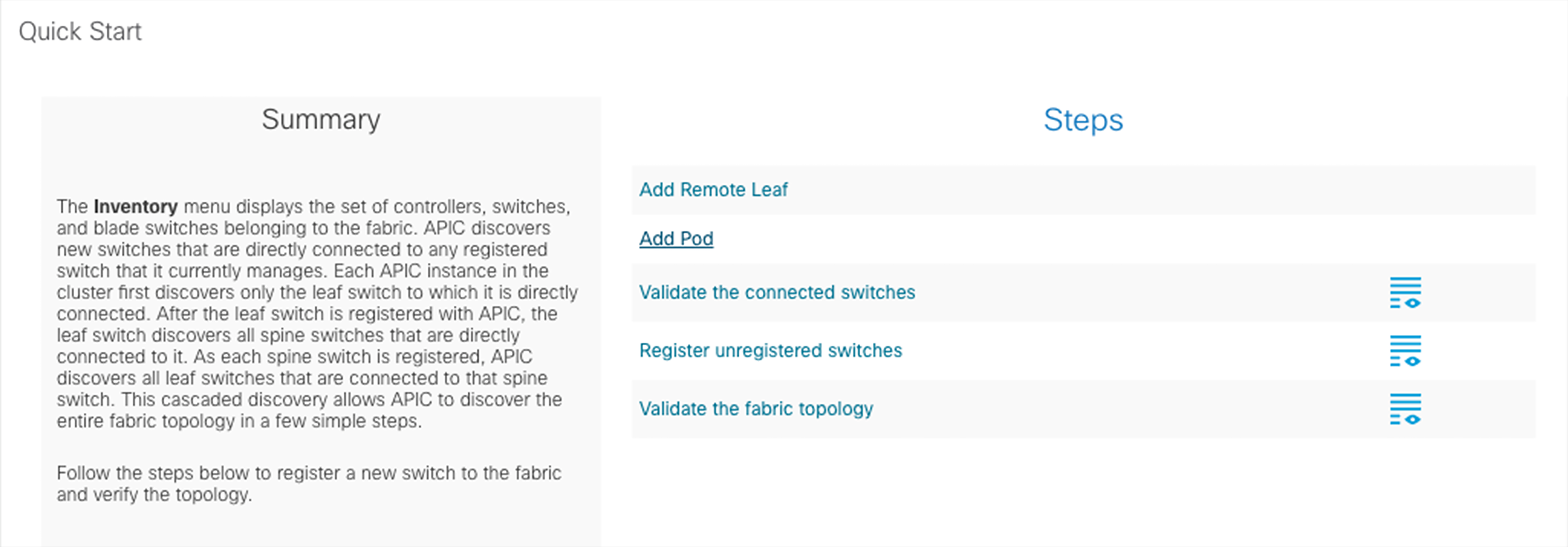Open the Add Remote Leaf step

(713, 190)
